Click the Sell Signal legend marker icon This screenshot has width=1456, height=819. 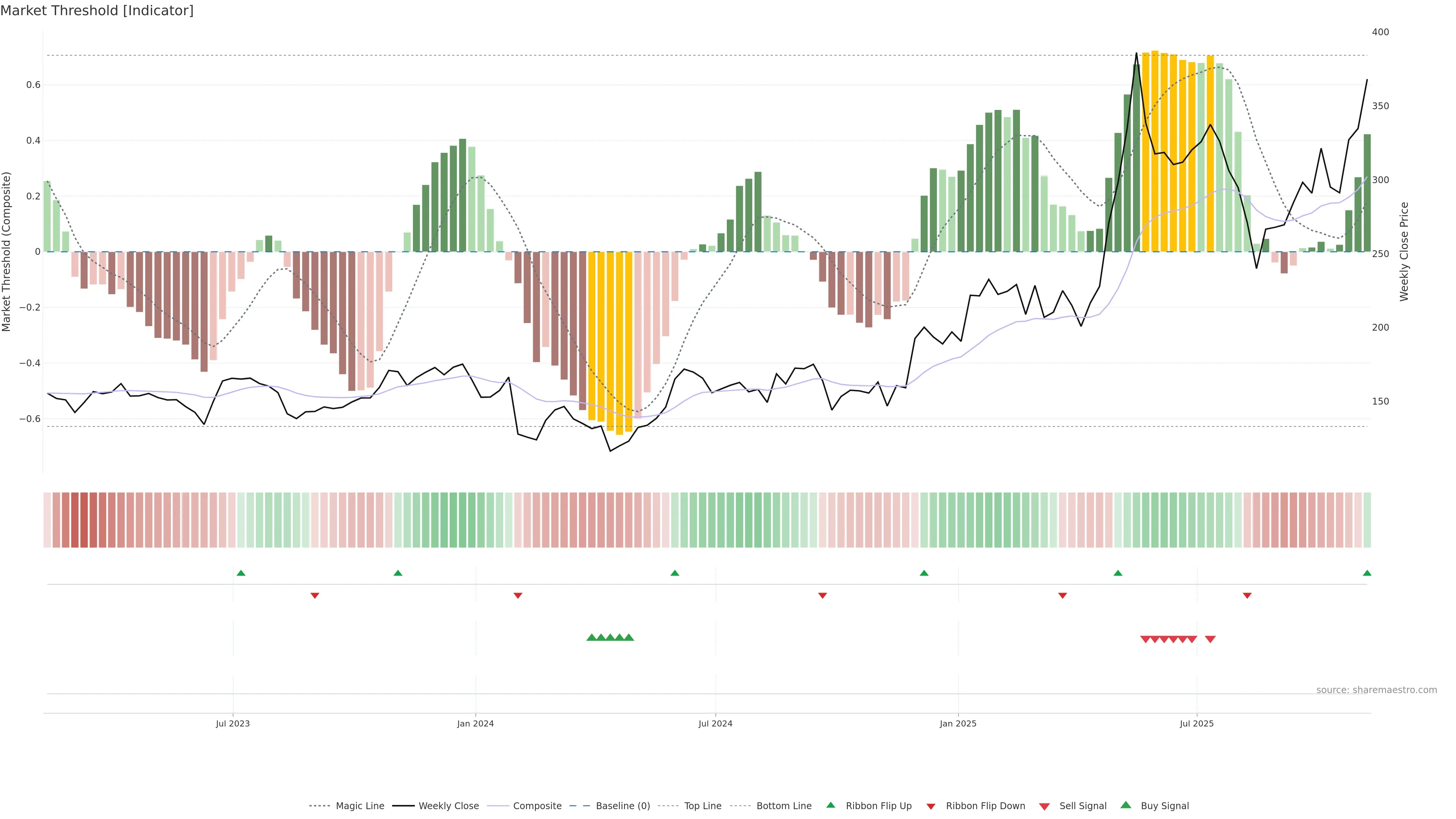coord(1044,806)
